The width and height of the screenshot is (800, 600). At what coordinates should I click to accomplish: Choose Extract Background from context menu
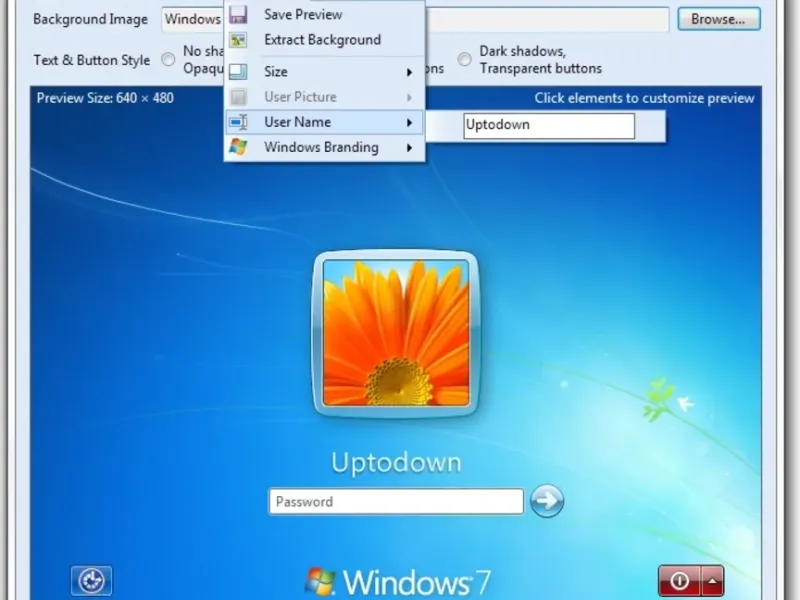324,40
